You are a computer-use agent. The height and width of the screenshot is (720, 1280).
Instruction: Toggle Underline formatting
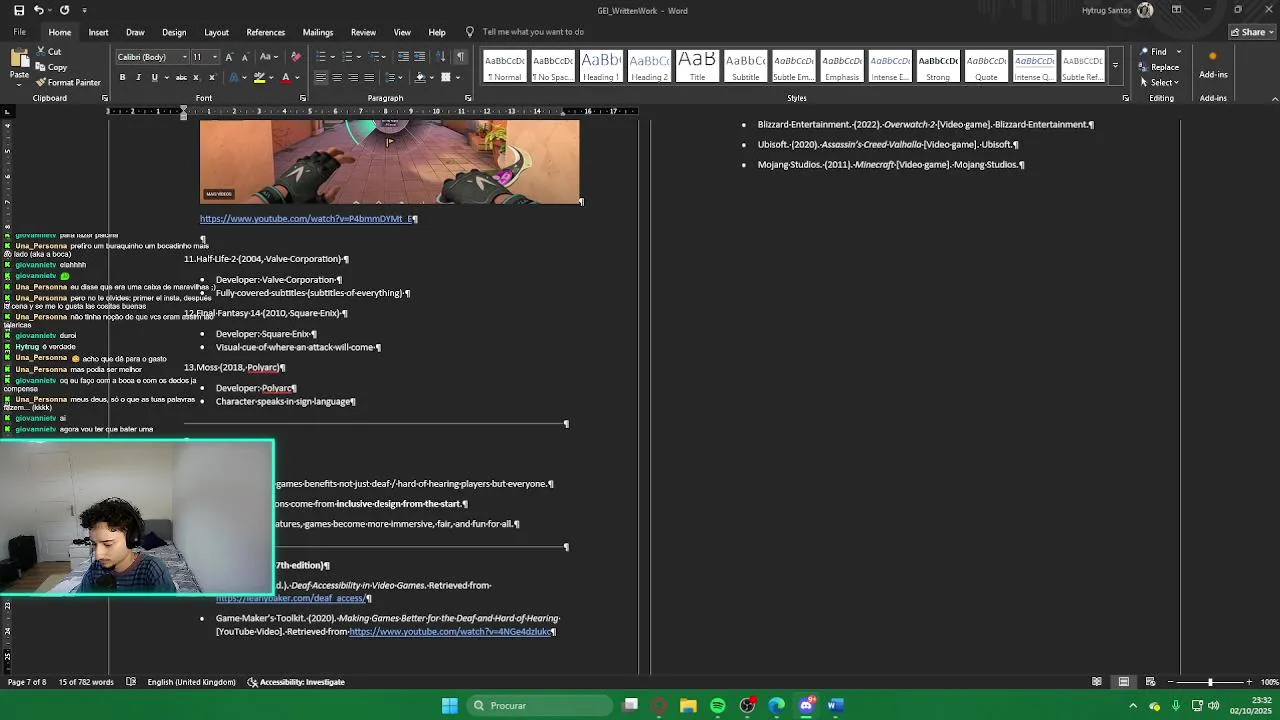155,78
